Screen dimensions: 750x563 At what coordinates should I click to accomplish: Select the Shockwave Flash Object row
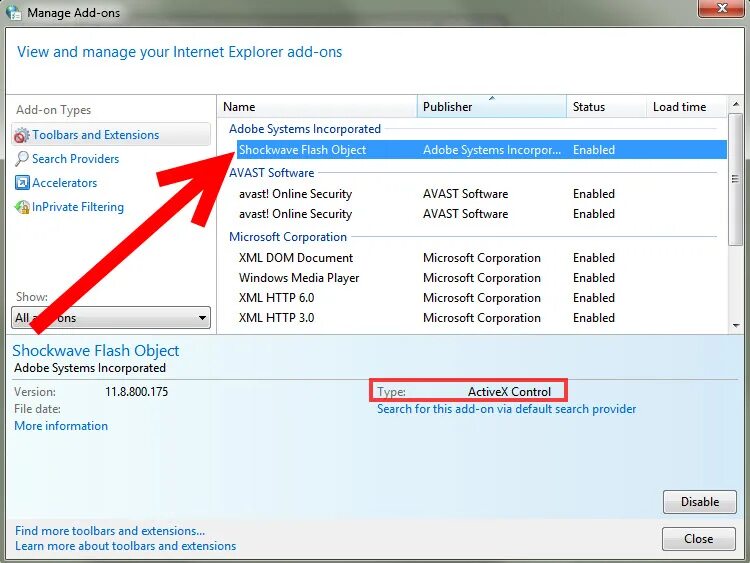click(x=482, y=150)
